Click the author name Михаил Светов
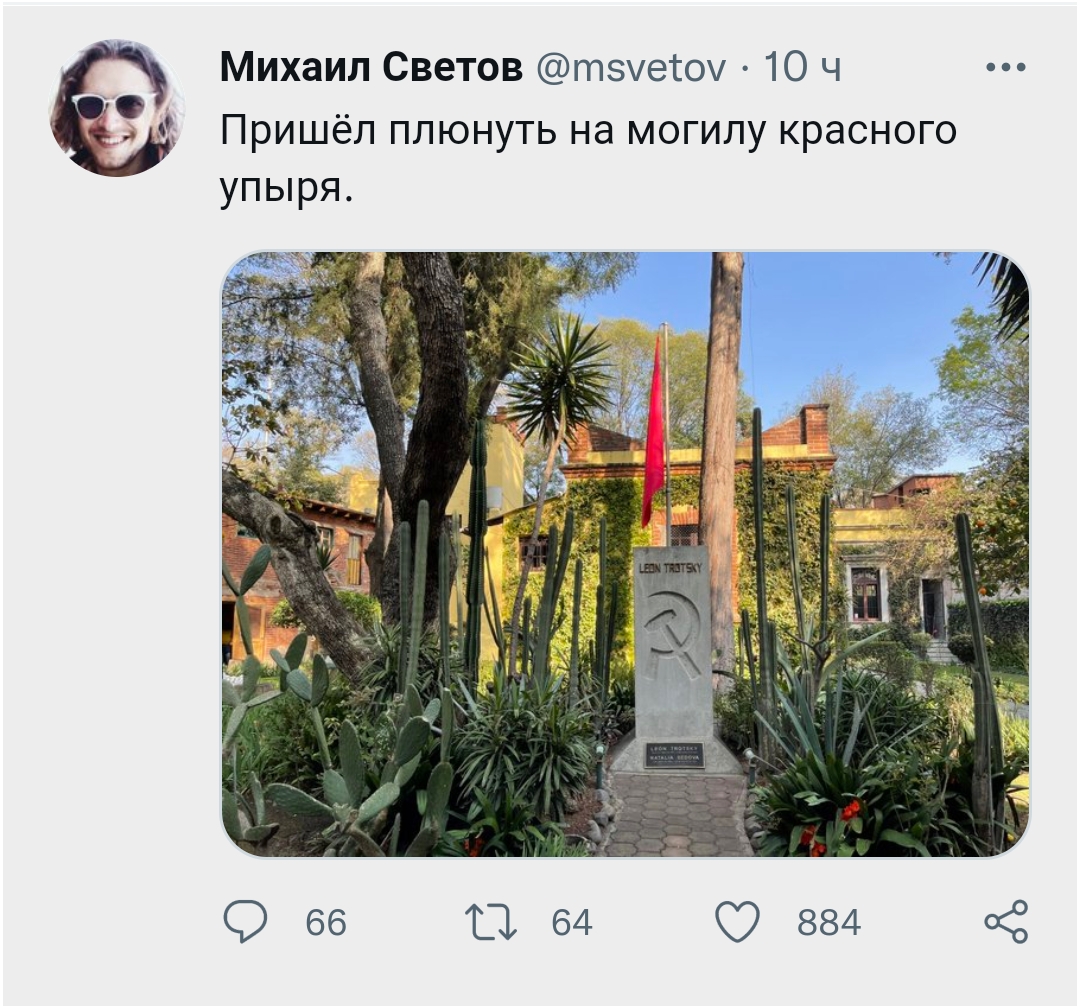The height and width of the screenshot is (1006, 1080). click(x=371, y=67)
